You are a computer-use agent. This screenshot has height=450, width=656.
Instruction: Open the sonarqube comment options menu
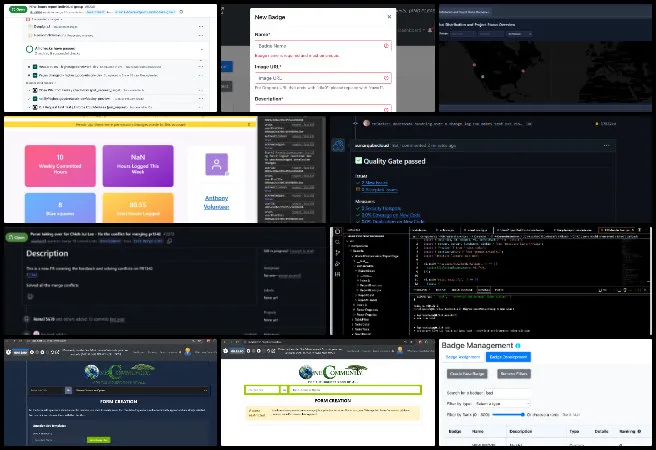[606, 146]
